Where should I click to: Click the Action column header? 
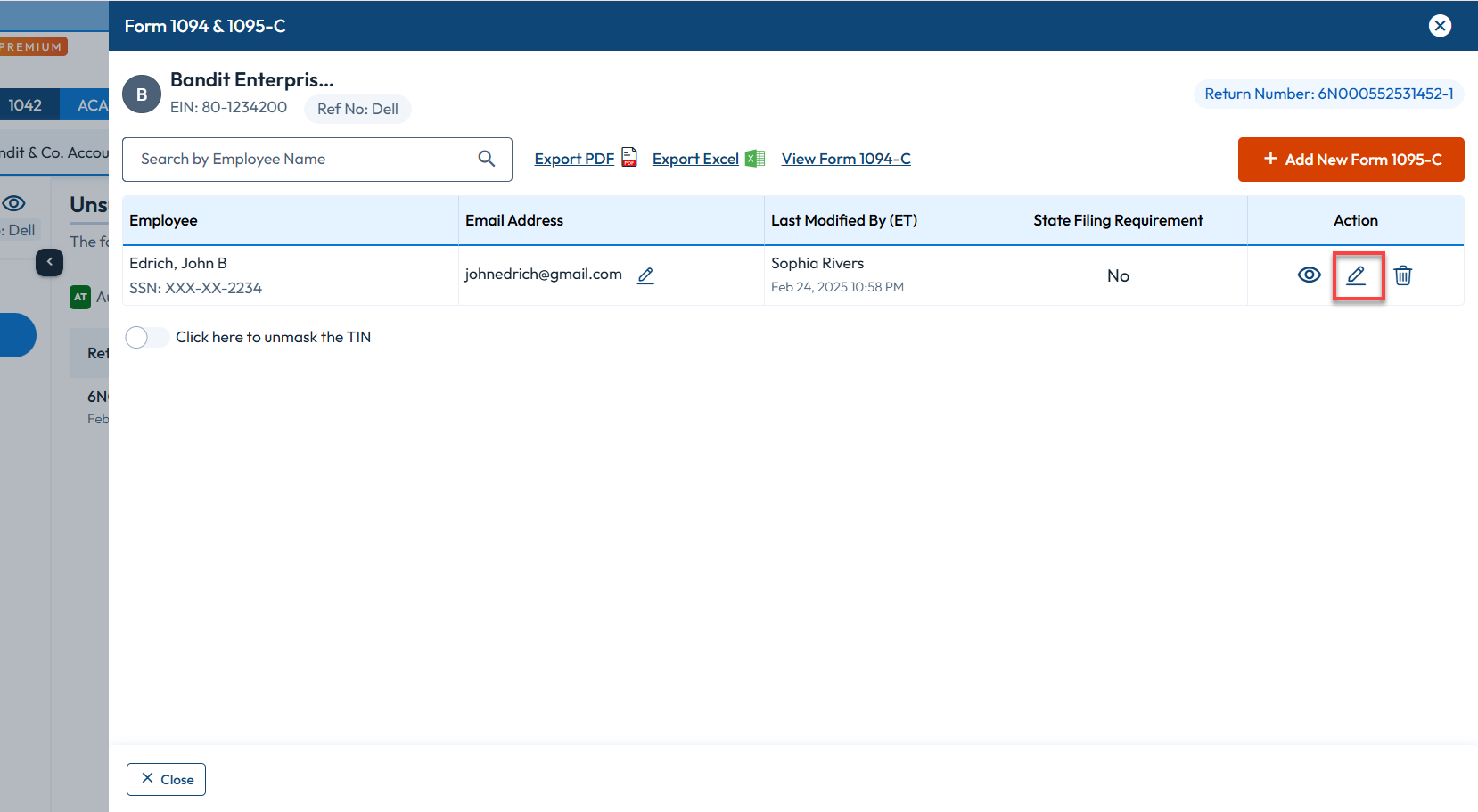tap(1355, 220)
